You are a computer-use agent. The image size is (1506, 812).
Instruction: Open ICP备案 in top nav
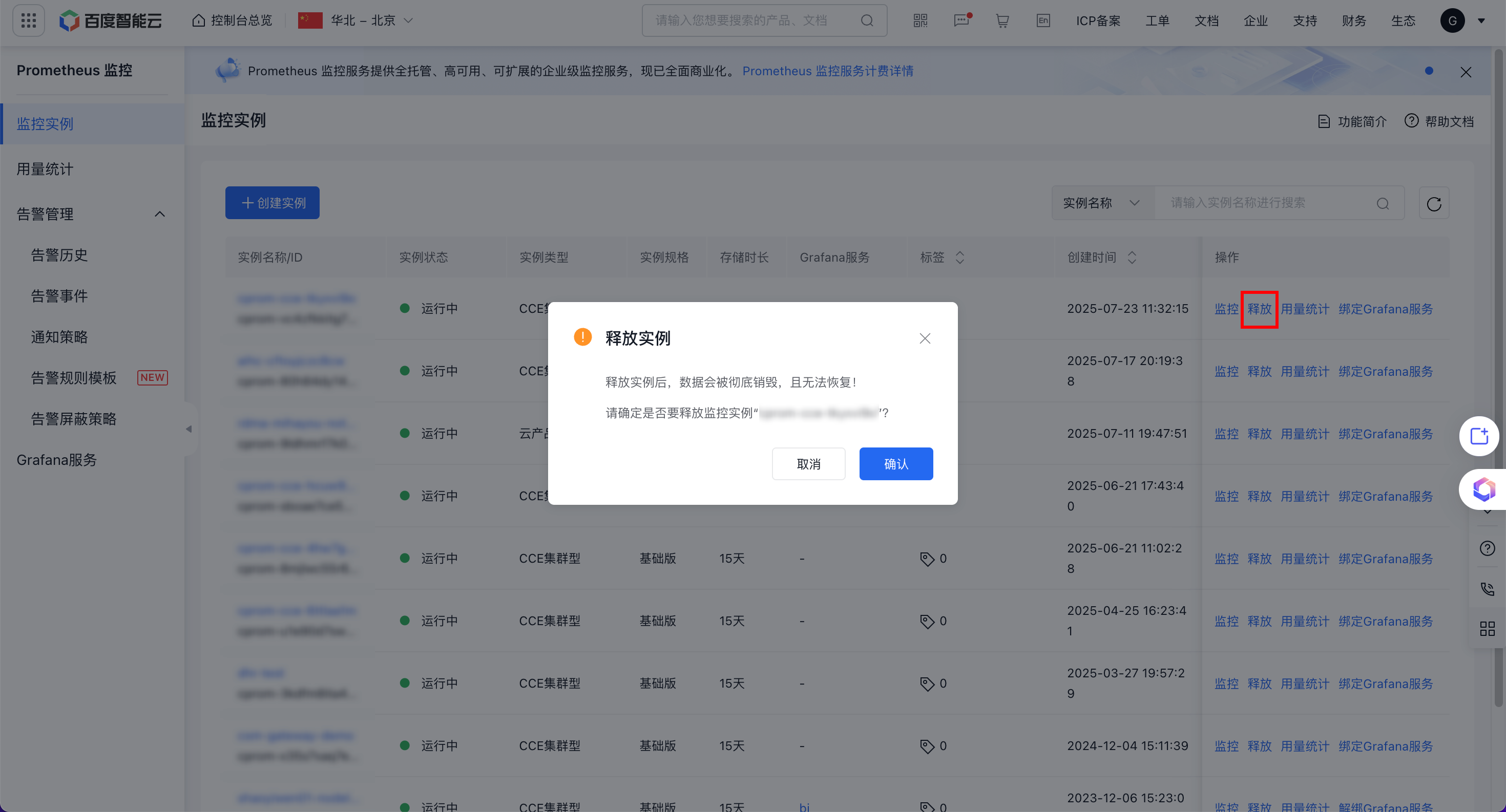tap(1099, 20)
